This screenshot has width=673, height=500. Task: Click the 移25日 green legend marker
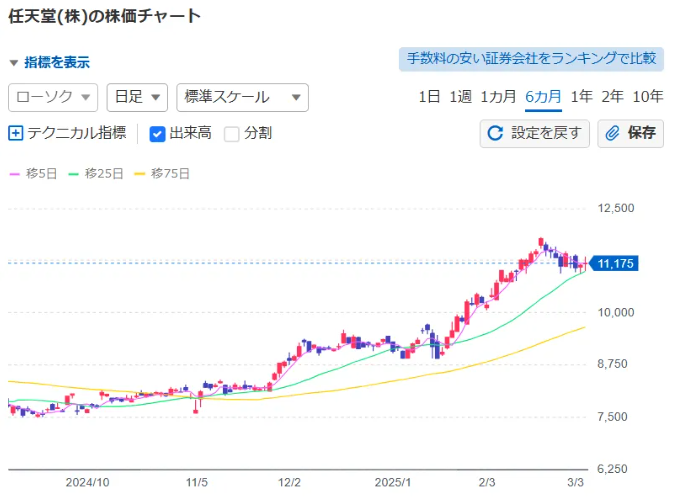(73, 174)
